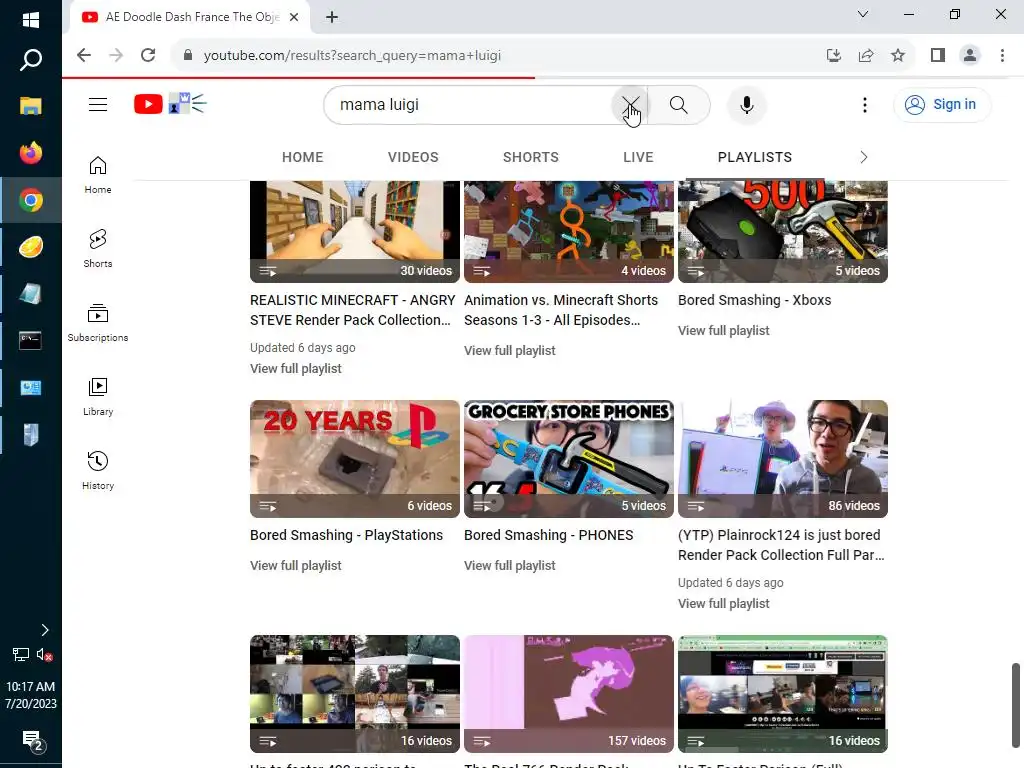Click Bored Smashing - PHONES title
The width and height of the screenshot is (1024, 768).
(x=549, y=535)
